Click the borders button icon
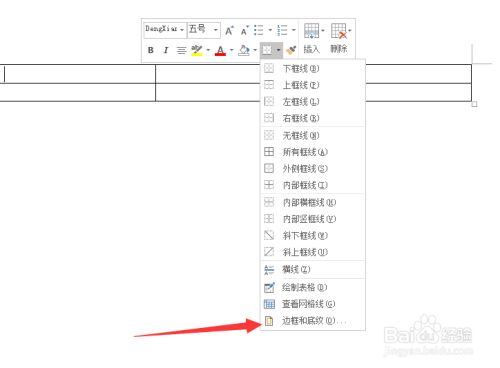The image size is (500, 368). (x=267, y=50)
